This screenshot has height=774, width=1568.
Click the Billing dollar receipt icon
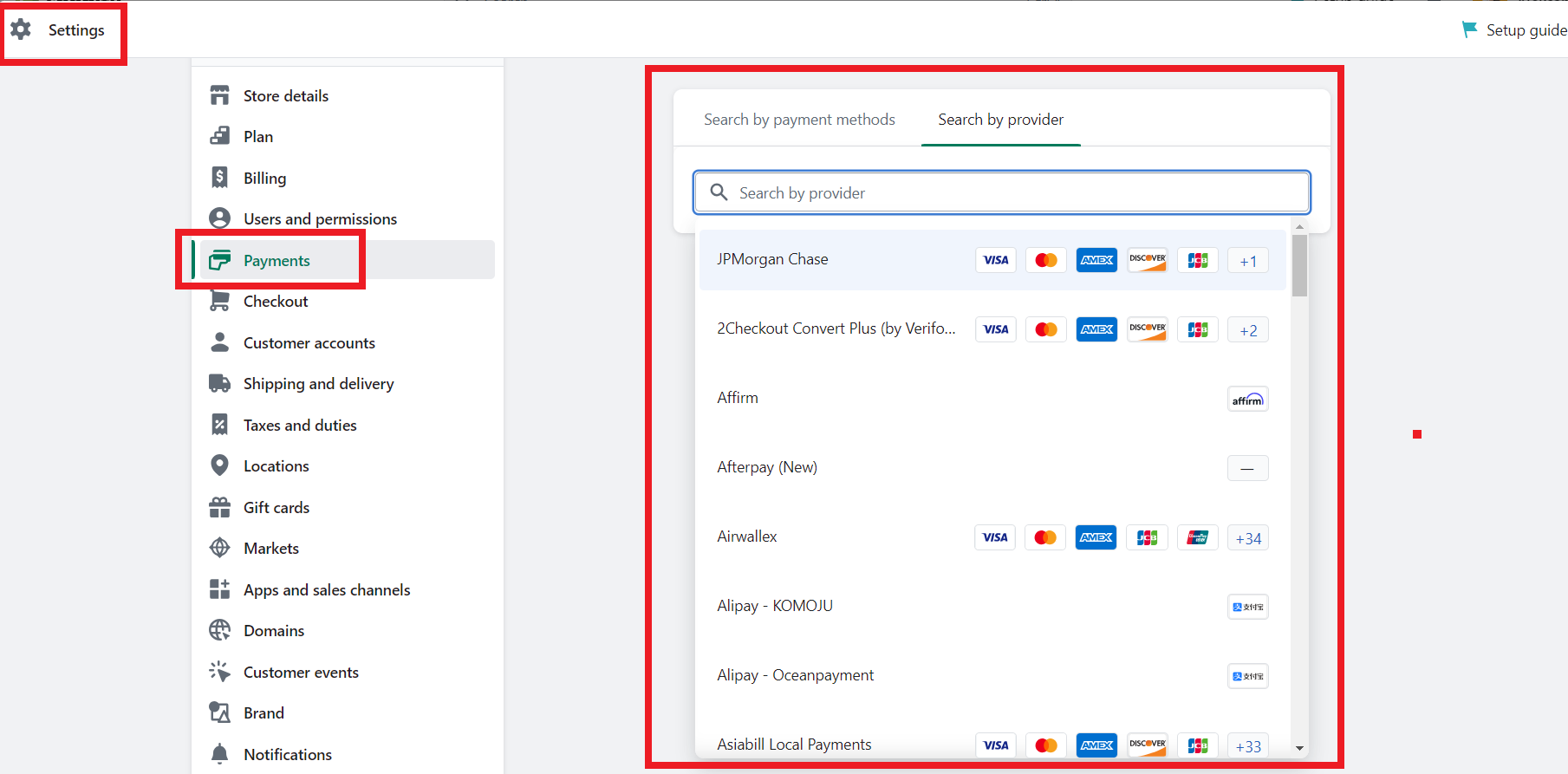point(220,178)
